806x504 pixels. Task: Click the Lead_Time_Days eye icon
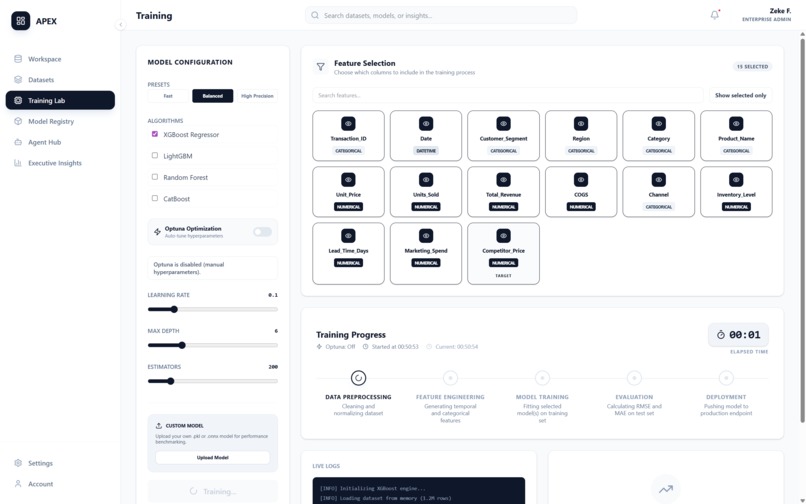click(x=348, y=236)
